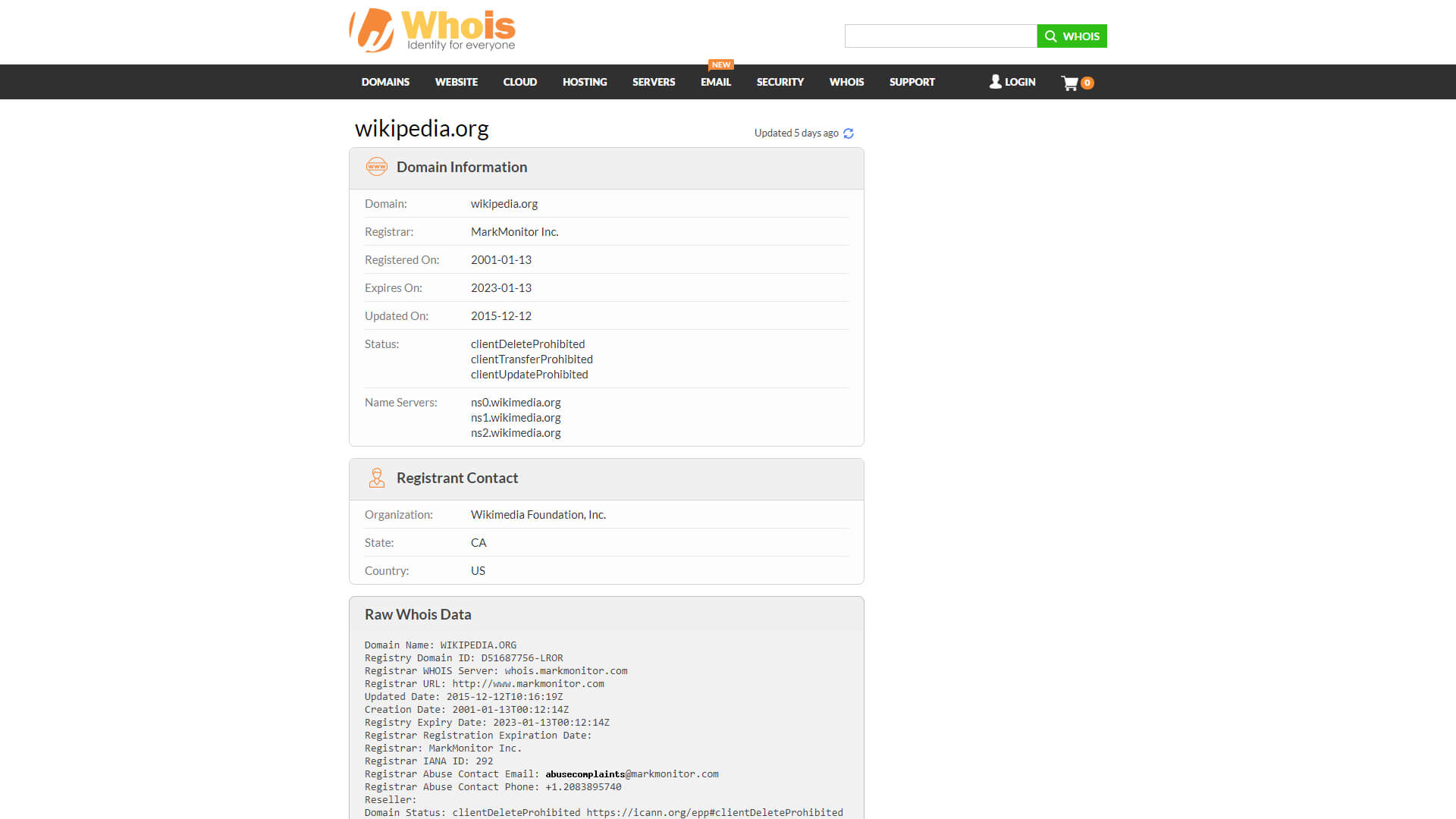Click the EMAIL navigation dropdown
The width and height of the screenshot is (1456, 819).
[x=714, y=81]
